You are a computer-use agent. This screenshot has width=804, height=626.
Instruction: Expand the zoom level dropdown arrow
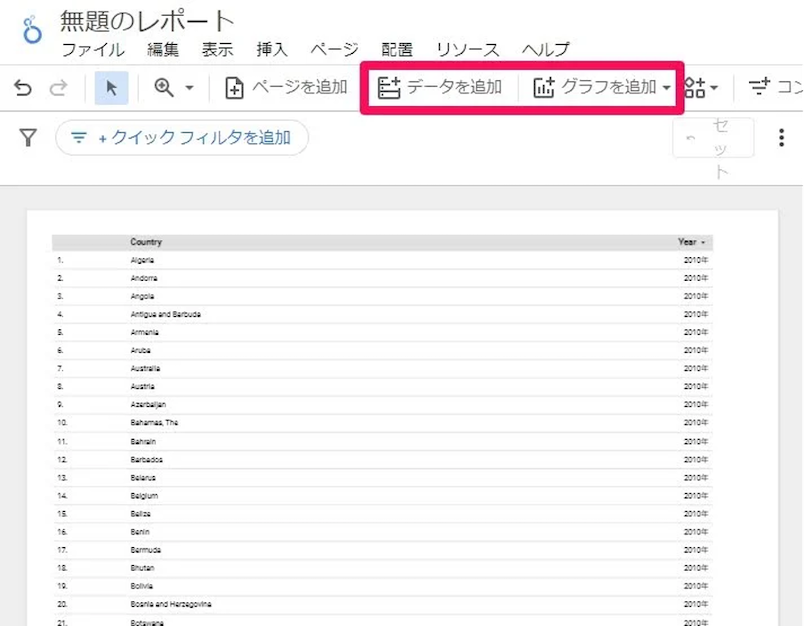[x=189, y=89]
